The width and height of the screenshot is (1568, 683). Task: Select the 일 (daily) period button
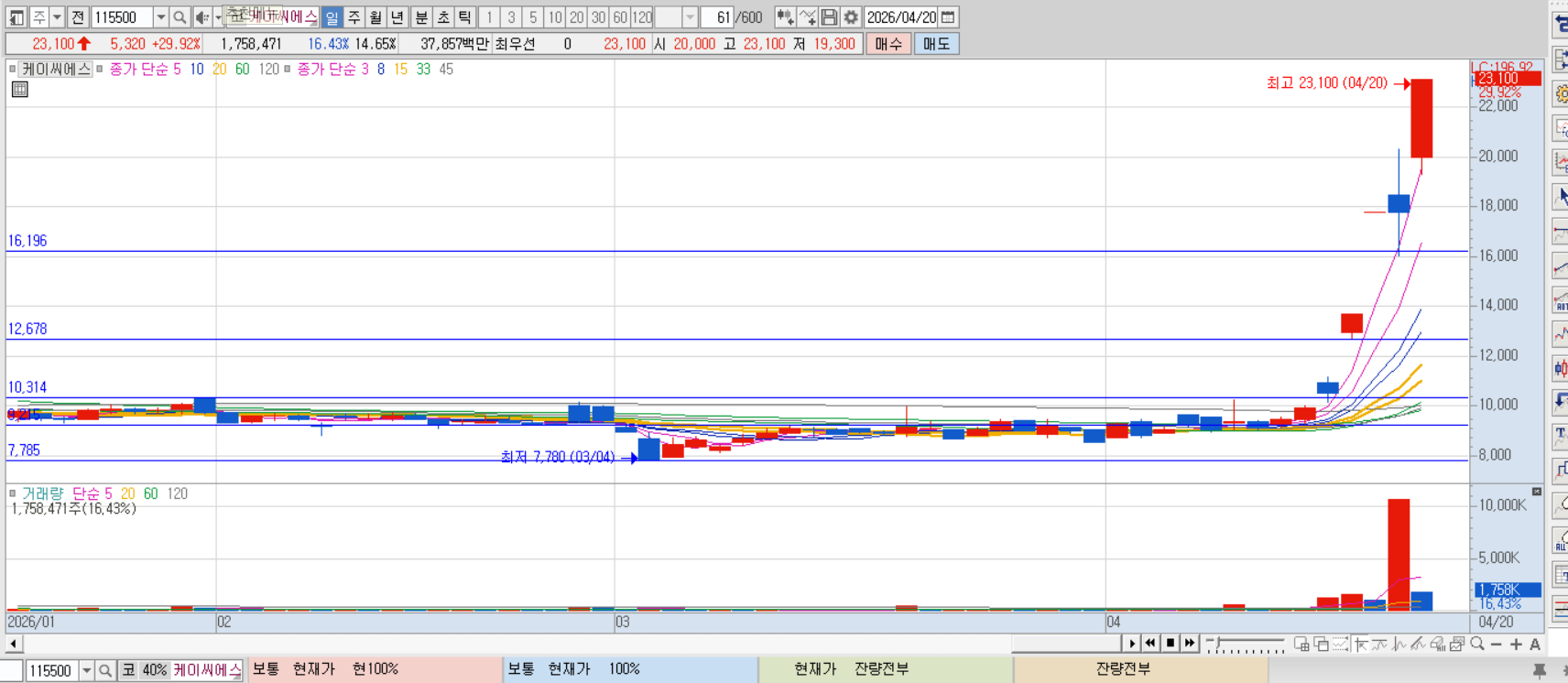pos(332,17)
